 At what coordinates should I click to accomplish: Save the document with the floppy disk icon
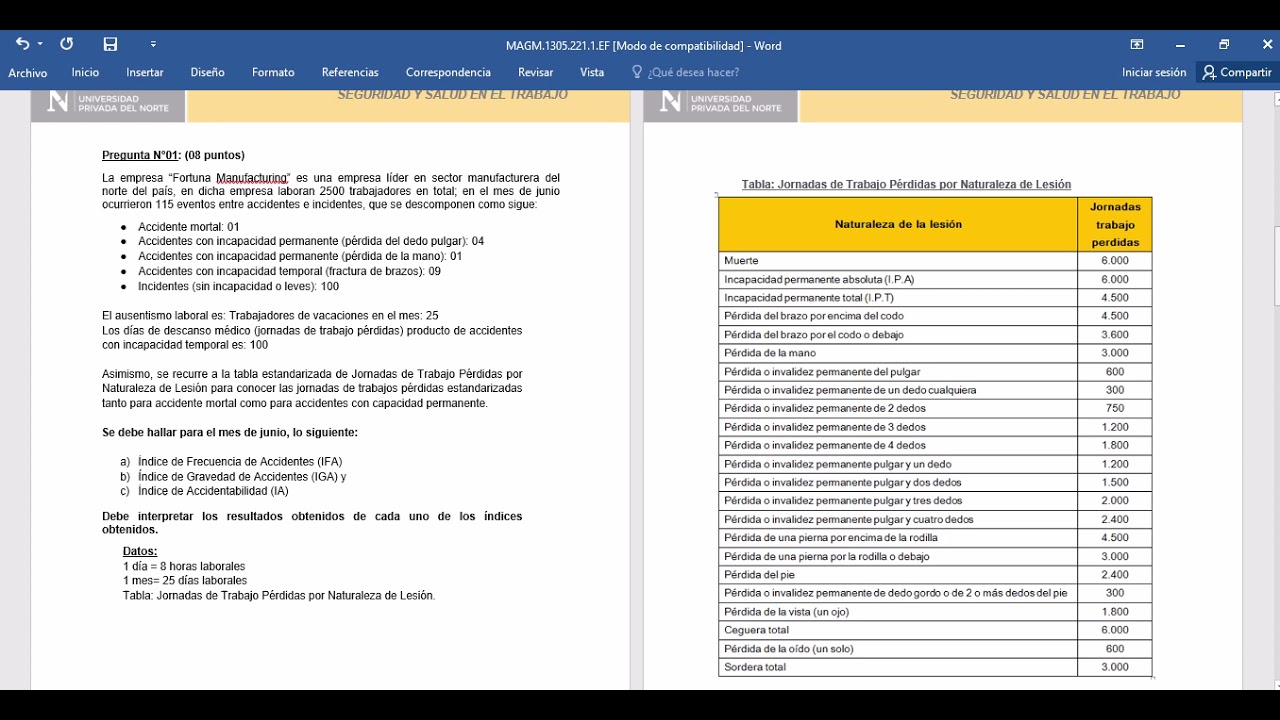[110, 44]
